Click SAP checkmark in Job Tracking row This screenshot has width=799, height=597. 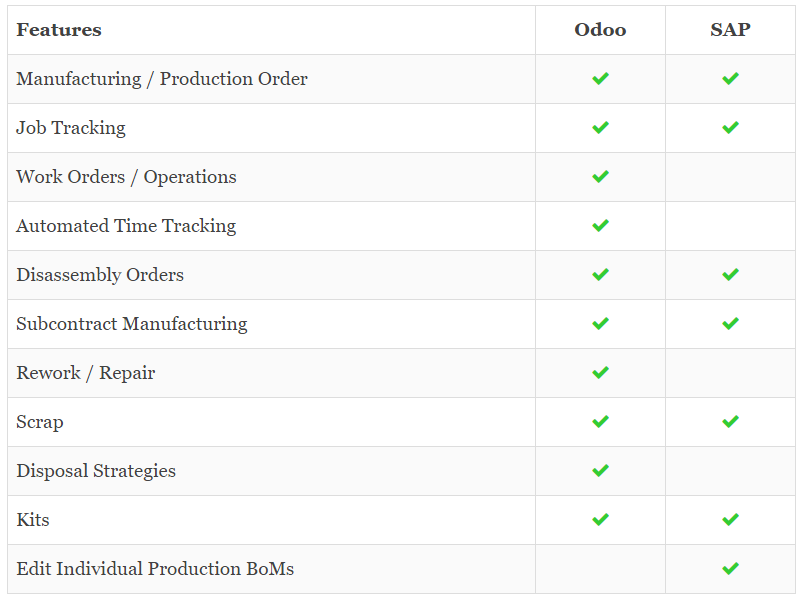[x=730, y=127]
